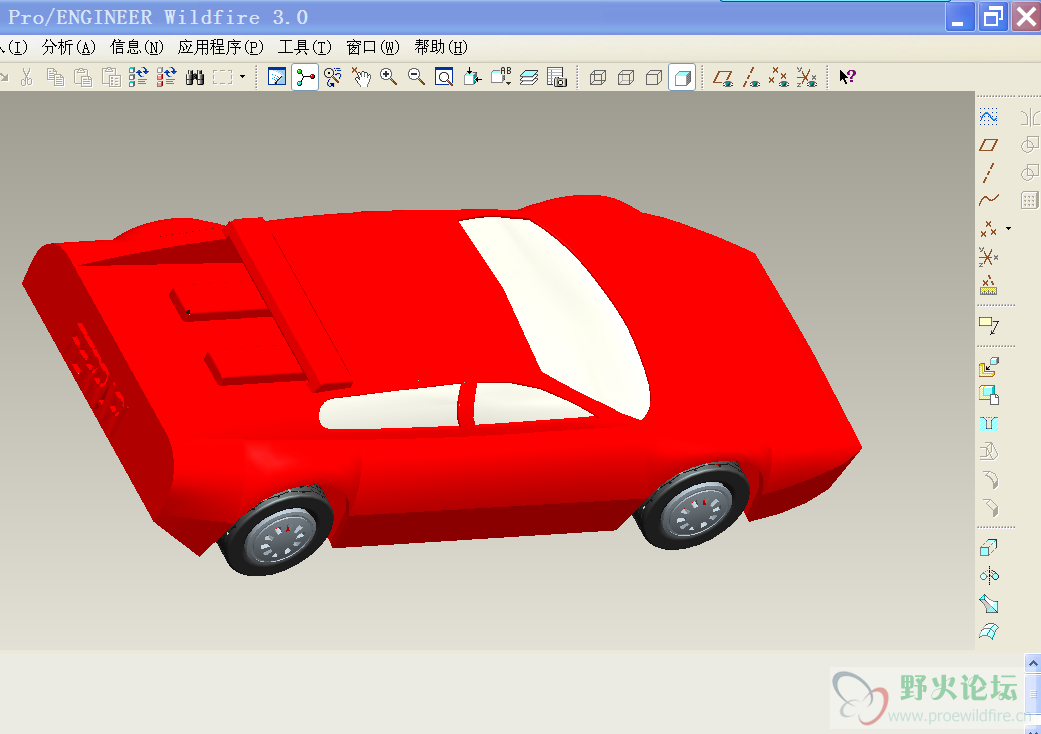Viewport: 1041px width, 734px height.
Task: Select the Hole tool icon
Action: click(x=989, y=423)
